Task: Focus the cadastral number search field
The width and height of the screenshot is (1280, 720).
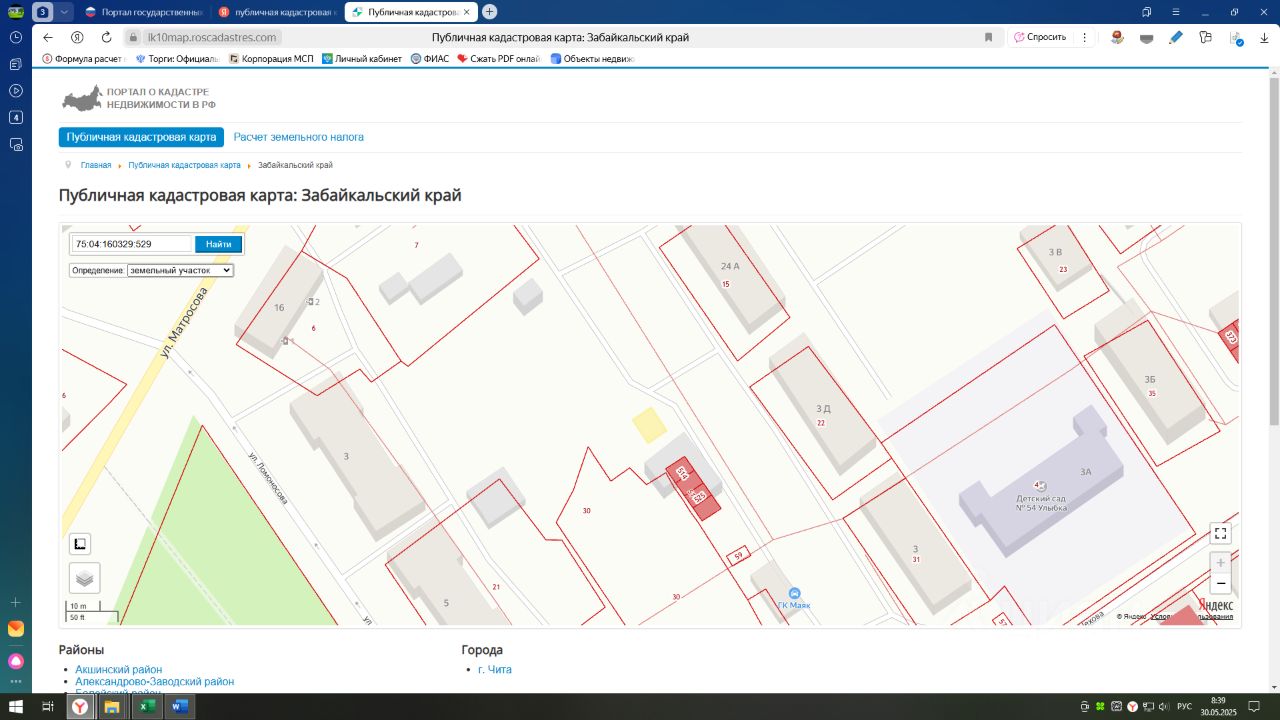Action: tap(131, 244)
